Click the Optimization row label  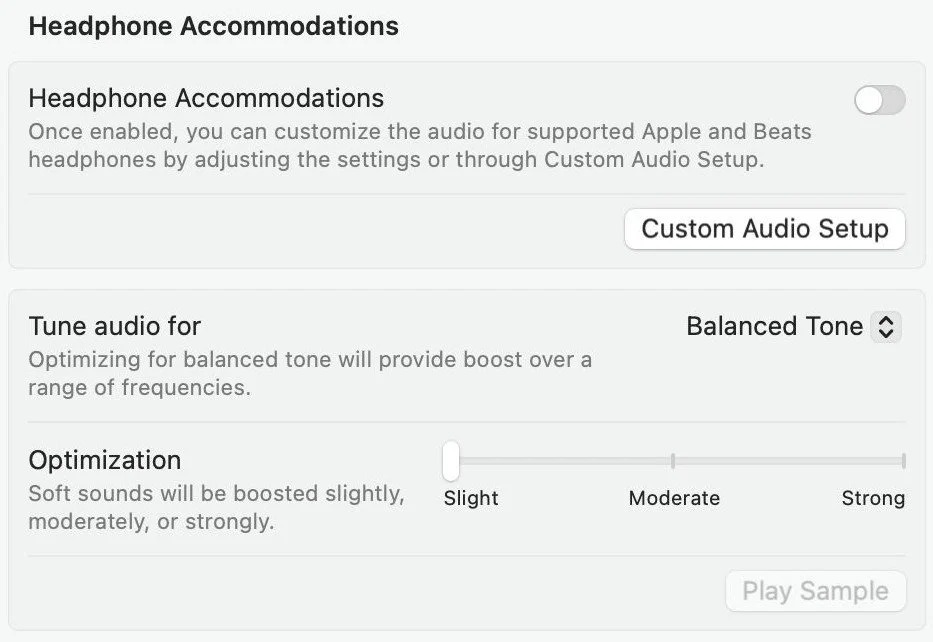(x=105, y=460)
